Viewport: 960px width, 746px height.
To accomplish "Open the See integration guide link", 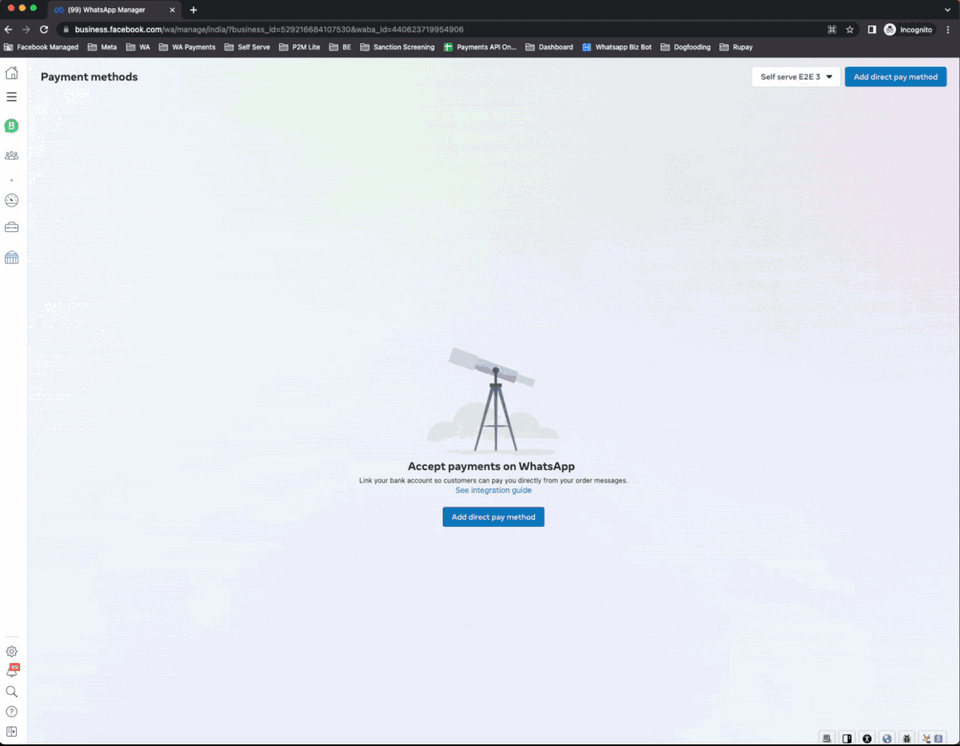I will (x=493, y=491).
